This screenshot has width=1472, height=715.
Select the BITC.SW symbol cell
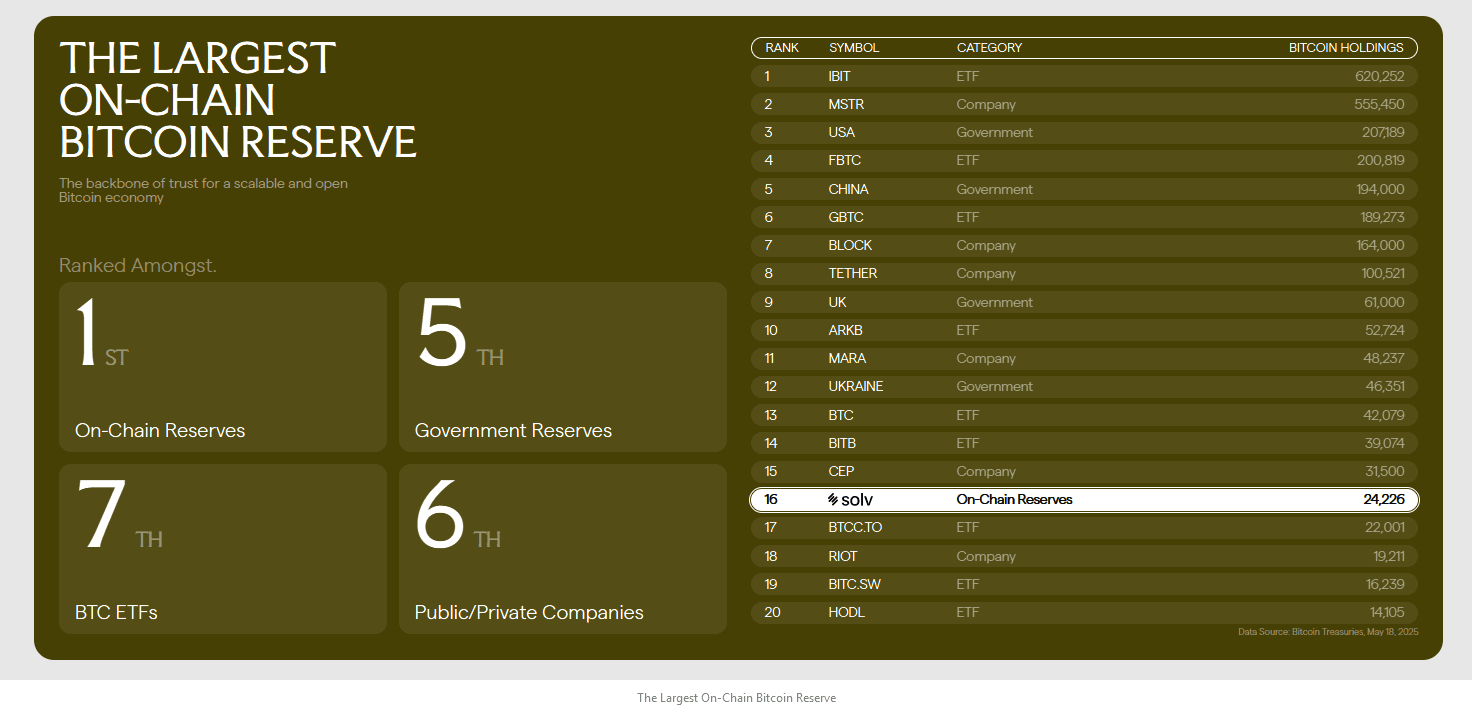point(854,584)
